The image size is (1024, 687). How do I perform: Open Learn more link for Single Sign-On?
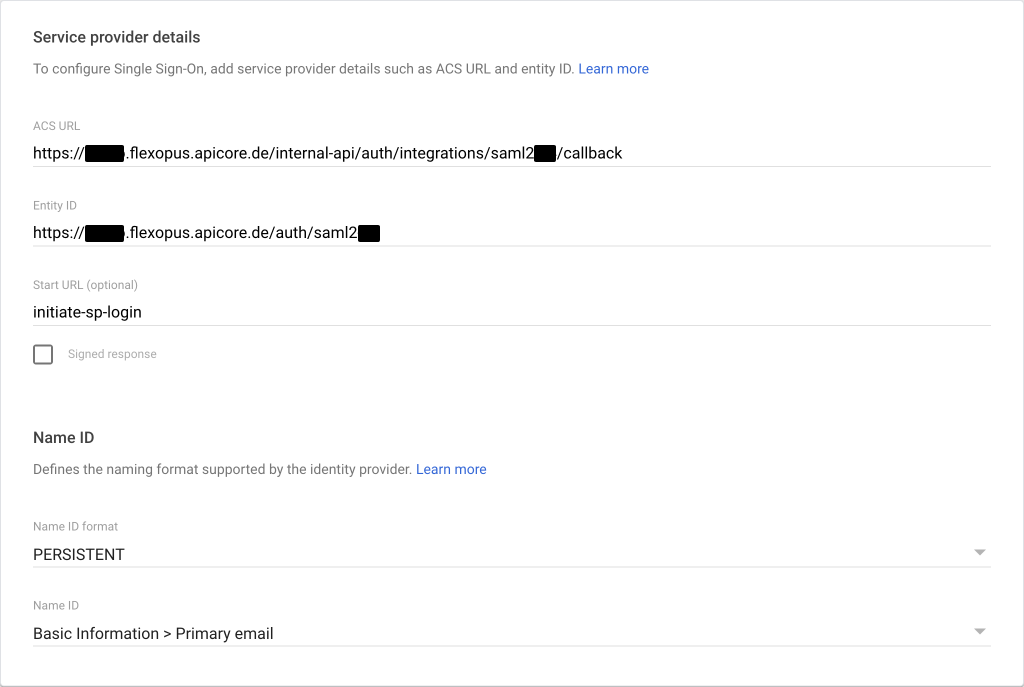tap(613, 69)
